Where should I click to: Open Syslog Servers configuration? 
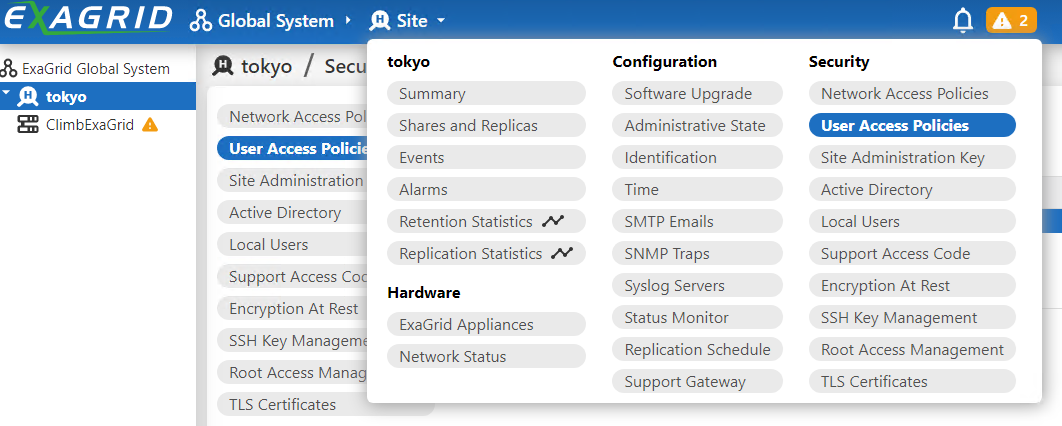[698, 286]
